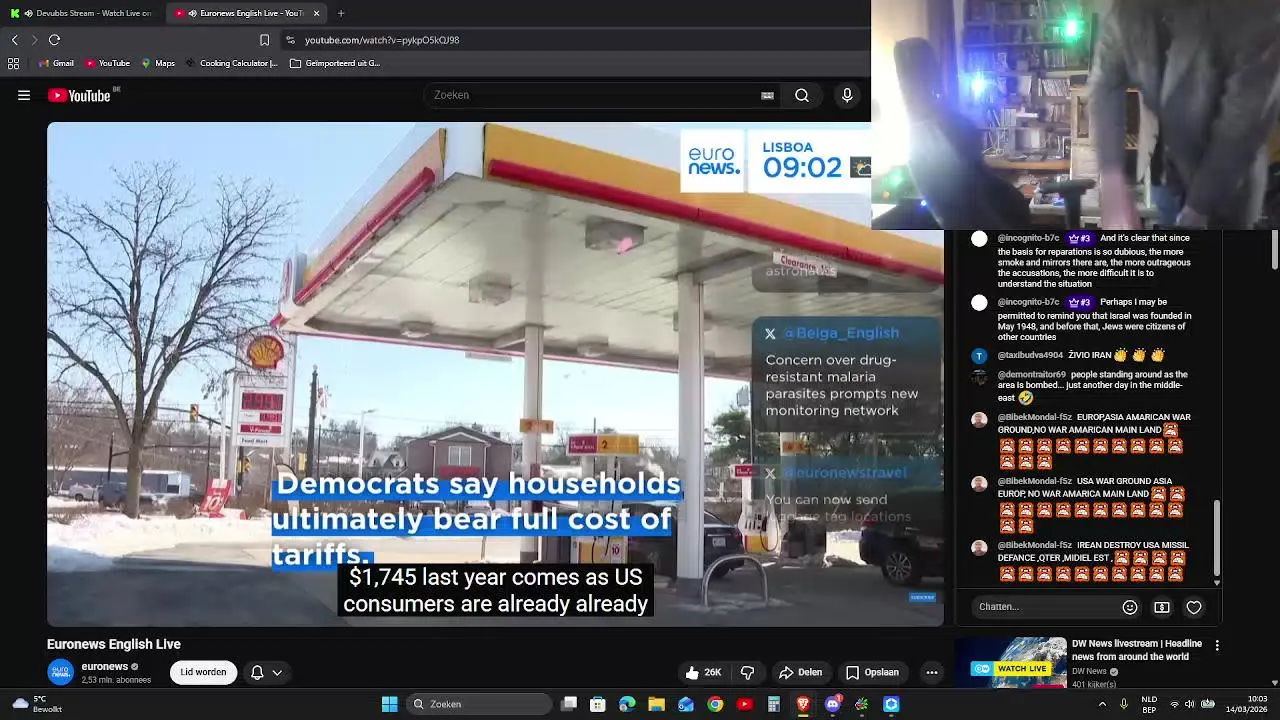Open Task View in the taskbar
1280x720 pixels.
coord(569,704)
